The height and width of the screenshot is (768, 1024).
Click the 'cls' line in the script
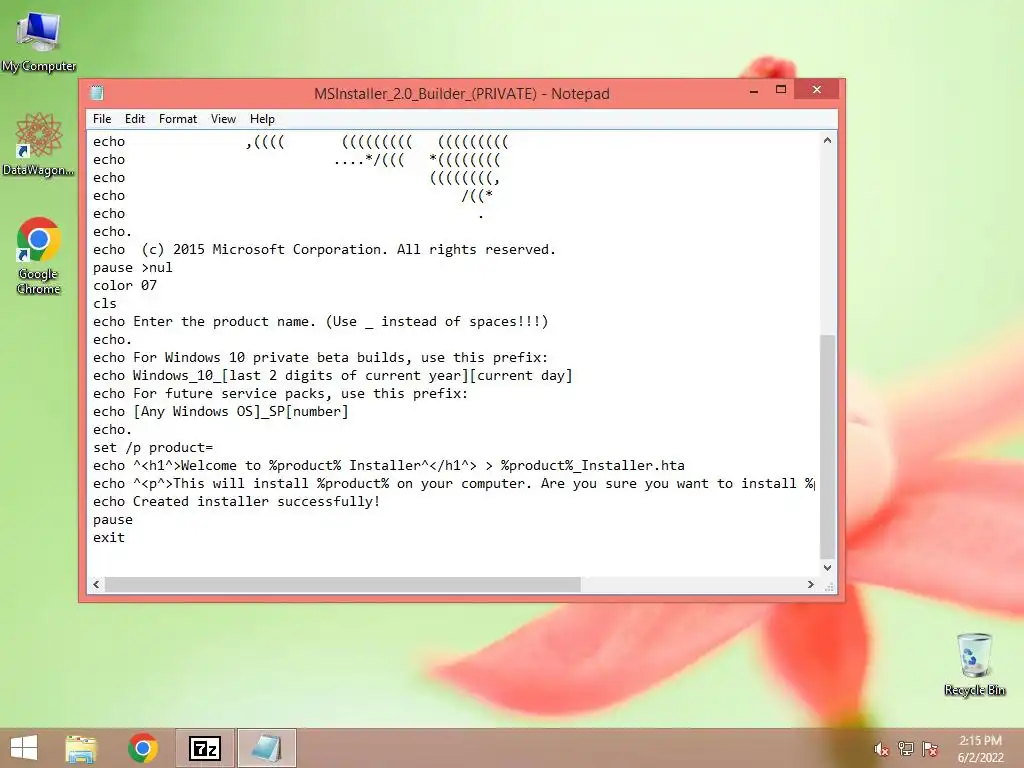(104, 304)
